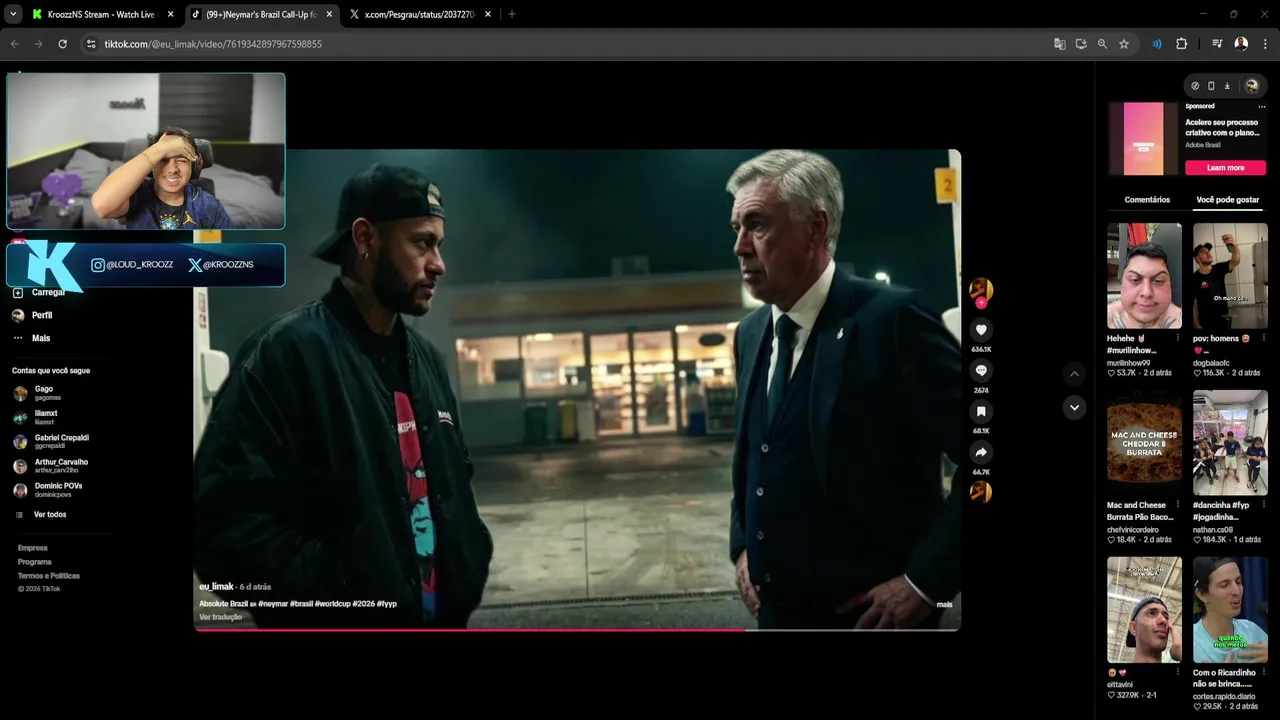Click the TikTok coin icon in top pill
This screenshot has height=720, width=1280.
click(1195, 86)
